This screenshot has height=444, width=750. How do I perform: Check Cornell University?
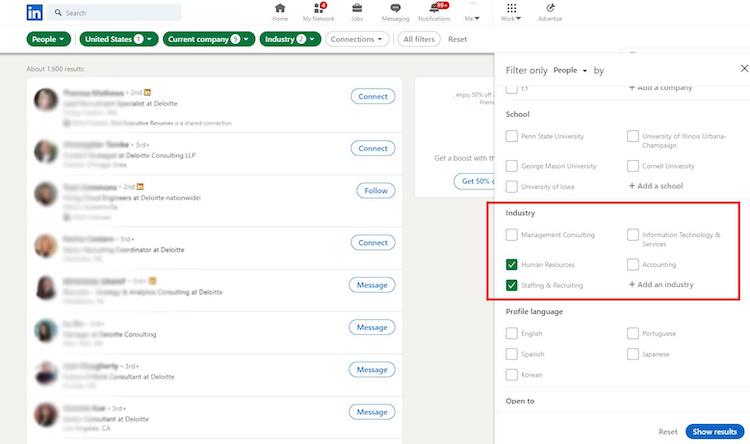[x=633, y=166]
